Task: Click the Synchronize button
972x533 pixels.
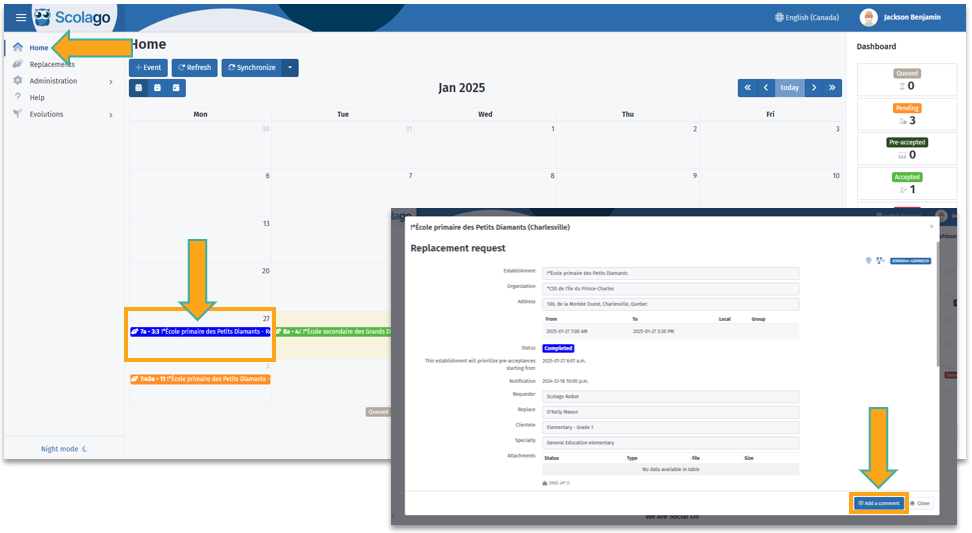Action: [252, 68]
